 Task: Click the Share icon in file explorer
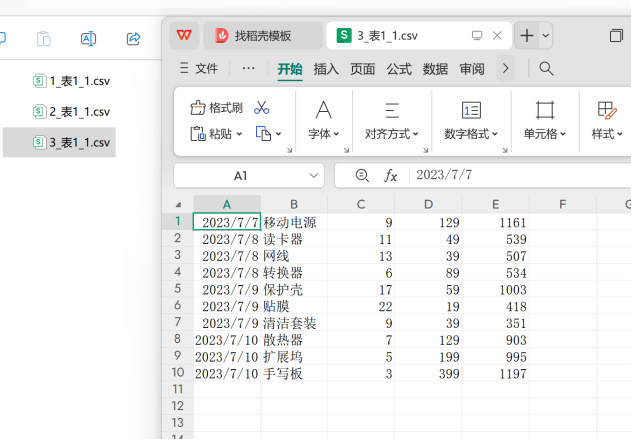133,39
